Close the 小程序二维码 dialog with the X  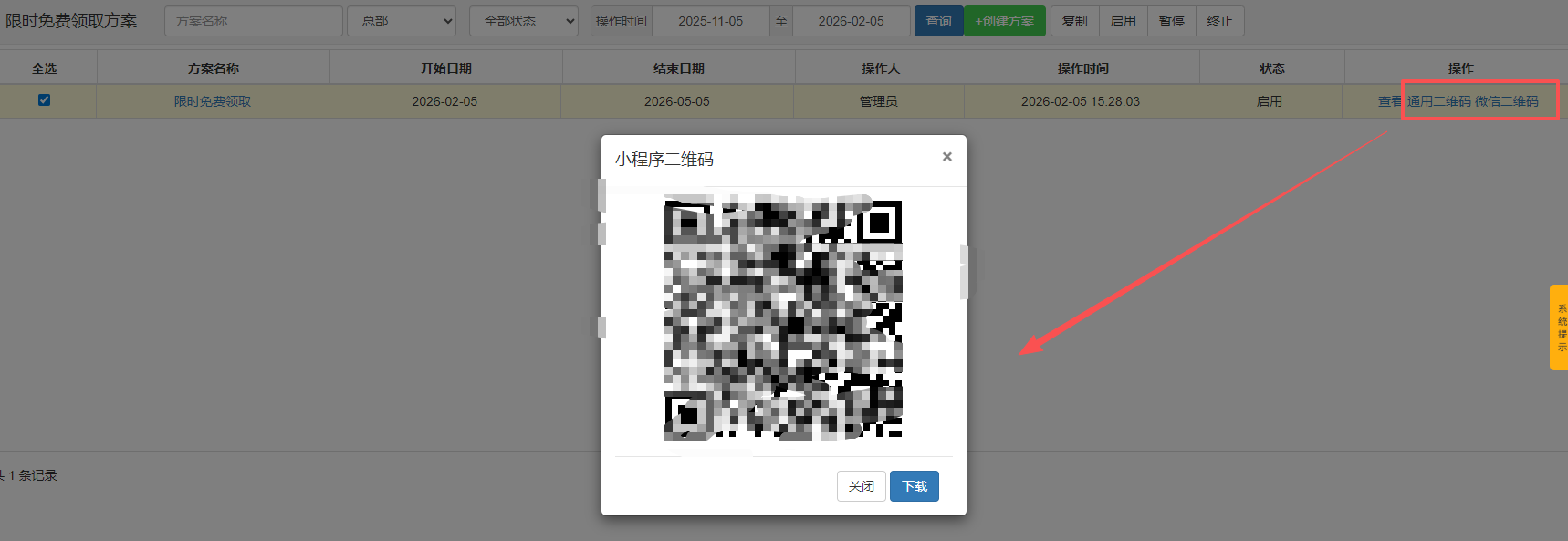click(x=947, y=157)
